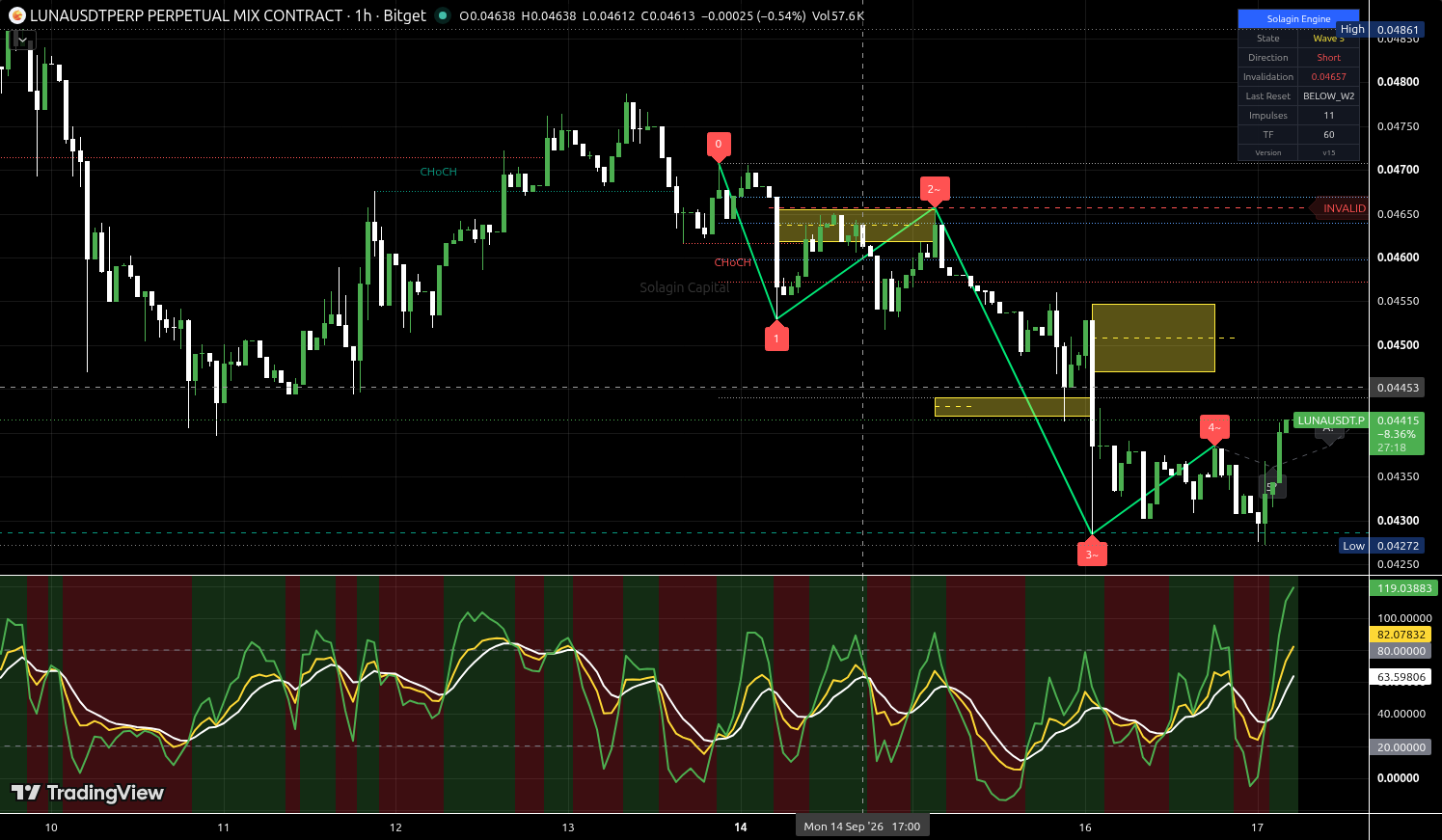Click the green CHoCH label
1442x840 pixels.
click(x=438, y=172)
